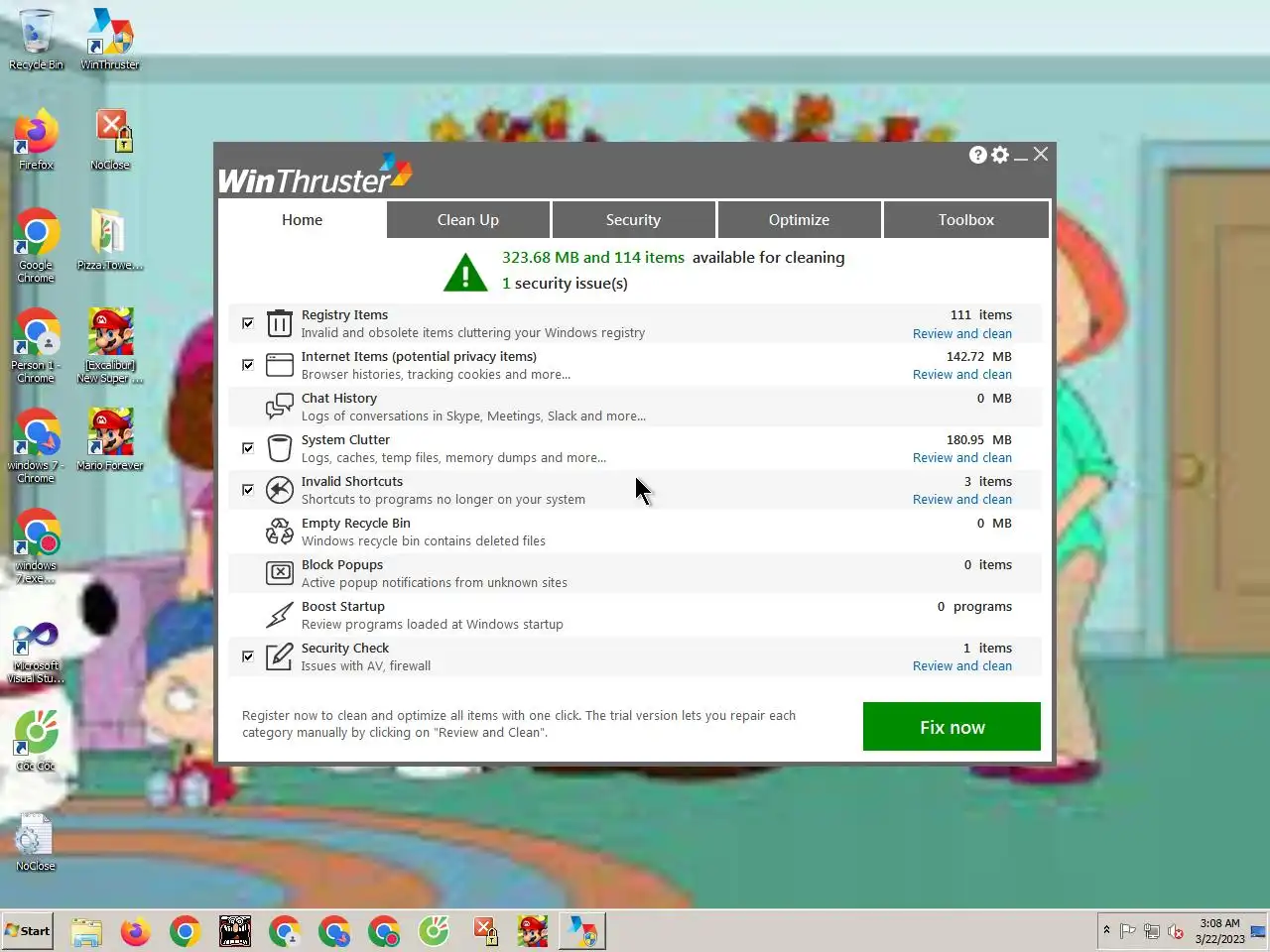Viewport: 1270px width, 952px height.
Task: Click the 'Empty Recycle Bin' row label
Action: [356, 524]
